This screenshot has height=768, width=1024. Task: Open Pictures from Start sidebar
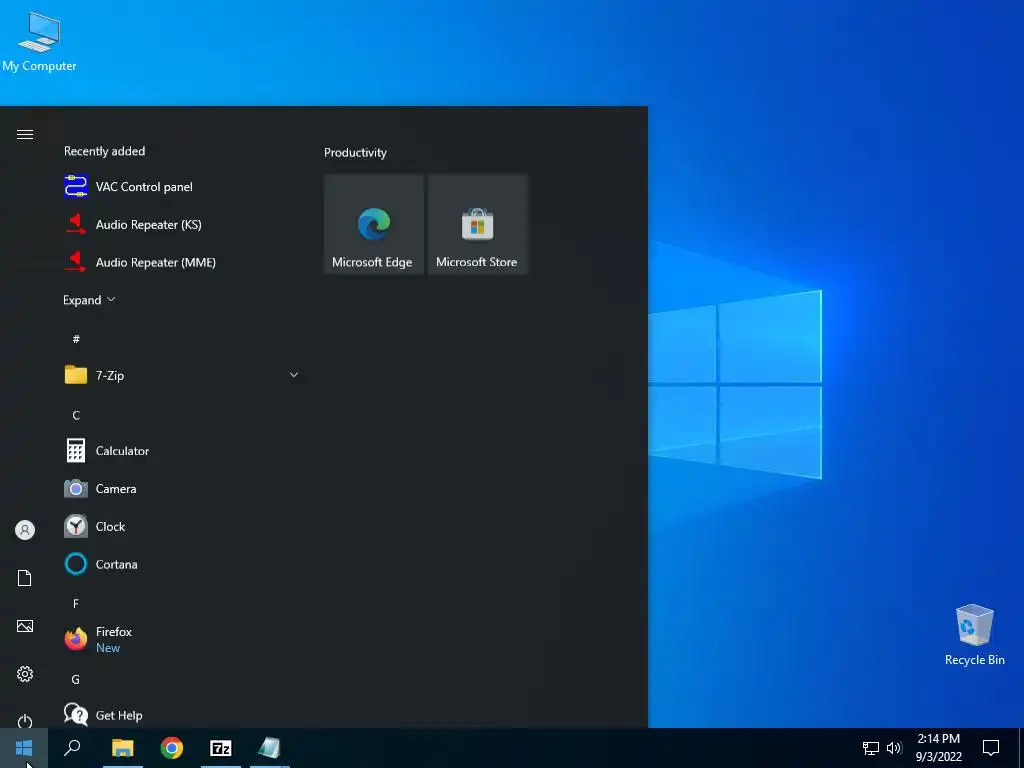pos(25,626)
